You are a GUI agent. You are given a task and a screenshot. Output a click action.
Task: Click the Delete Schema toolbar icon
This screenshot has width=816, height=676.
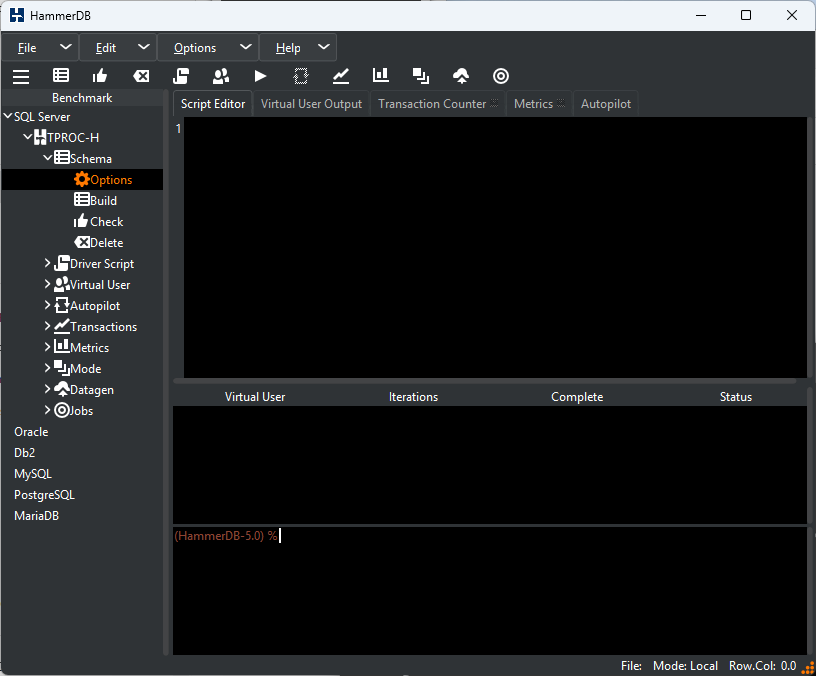click(x=141, y=76)
